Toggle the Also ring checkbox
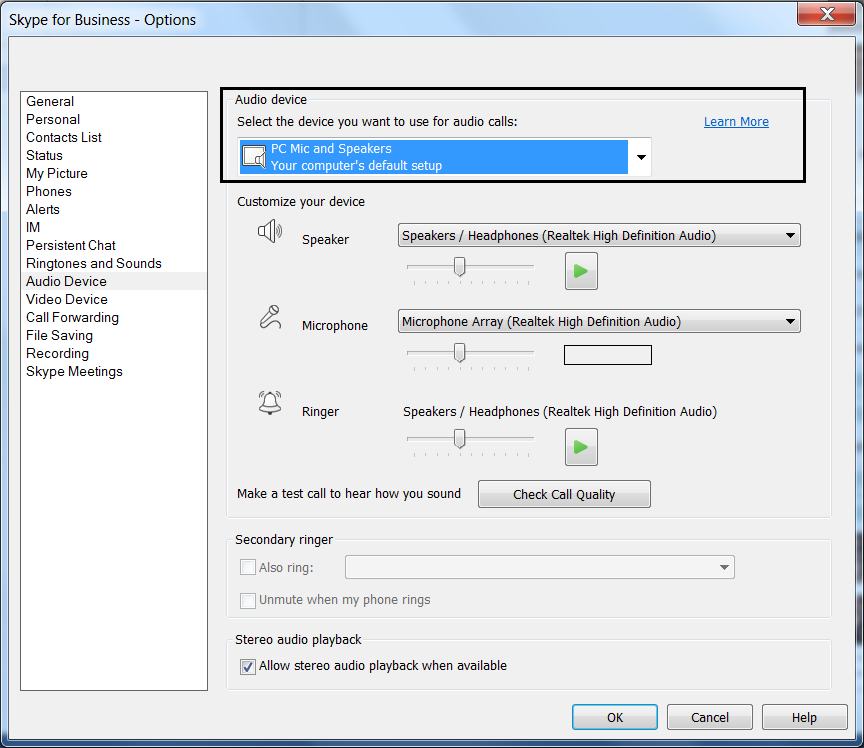 click(x=248, y=567)
